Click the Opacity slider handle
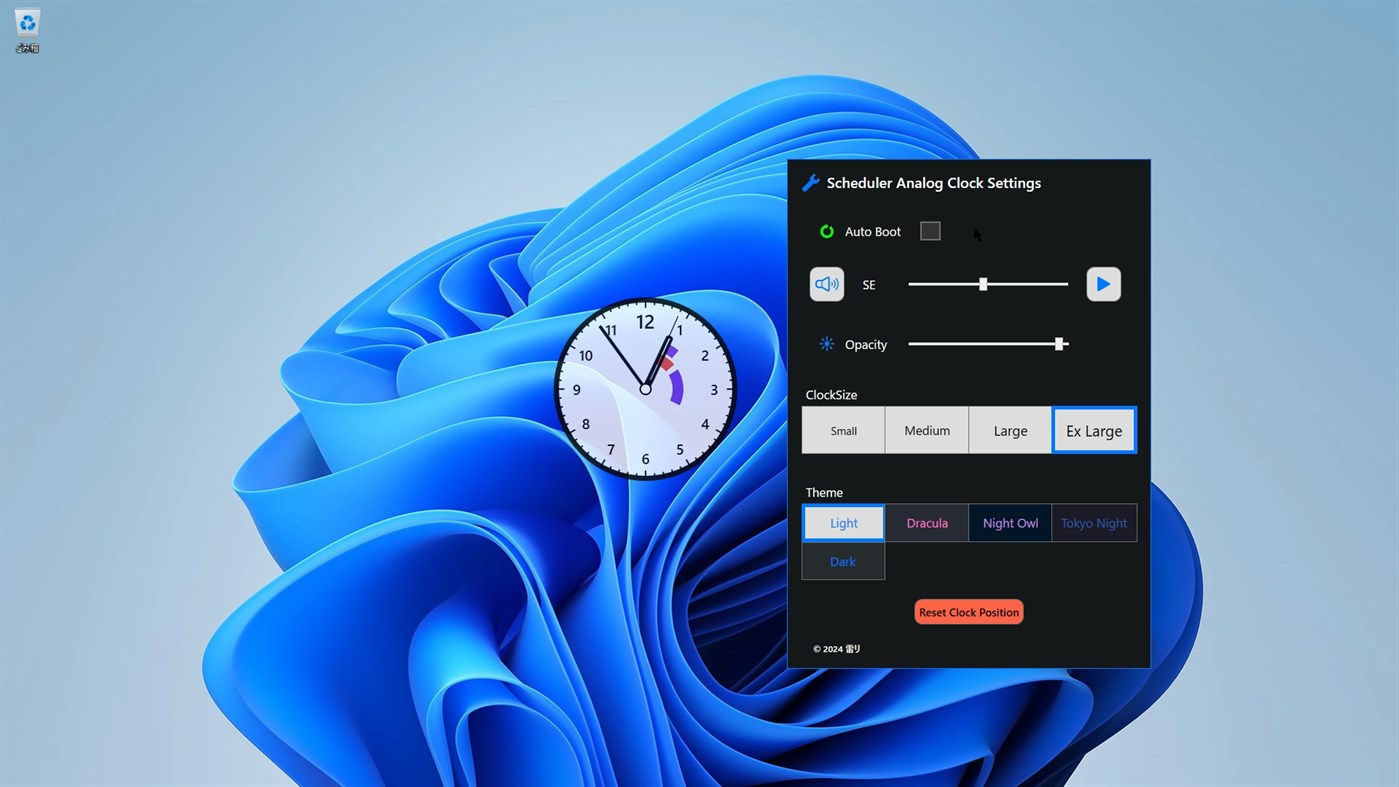The height and width of the screenshot is (787, 1399). (x=1059, y=343)
